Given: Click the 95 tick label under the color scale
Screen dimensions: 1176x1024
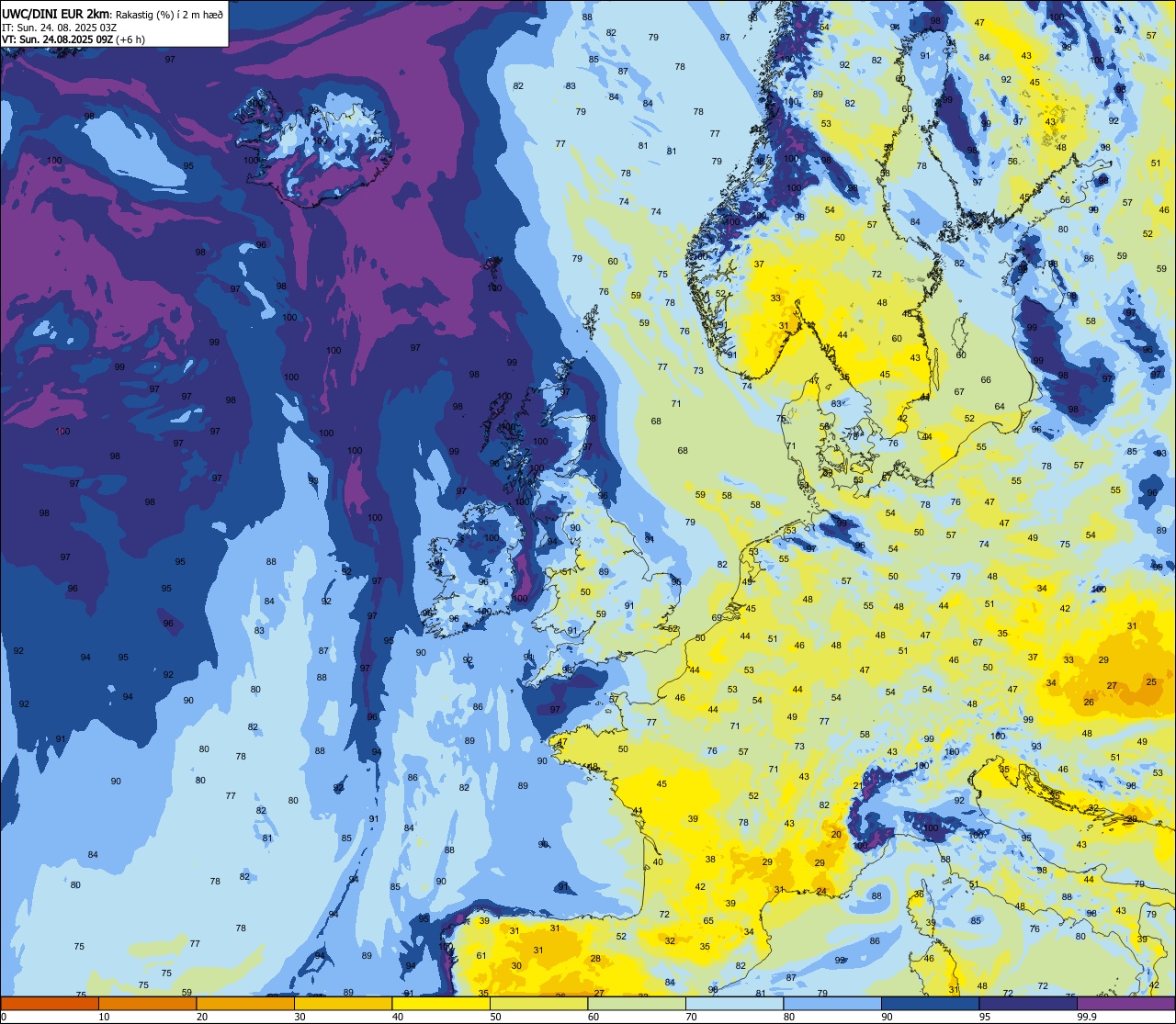Looking at the screenshot, I should (x=984, y=1017).
